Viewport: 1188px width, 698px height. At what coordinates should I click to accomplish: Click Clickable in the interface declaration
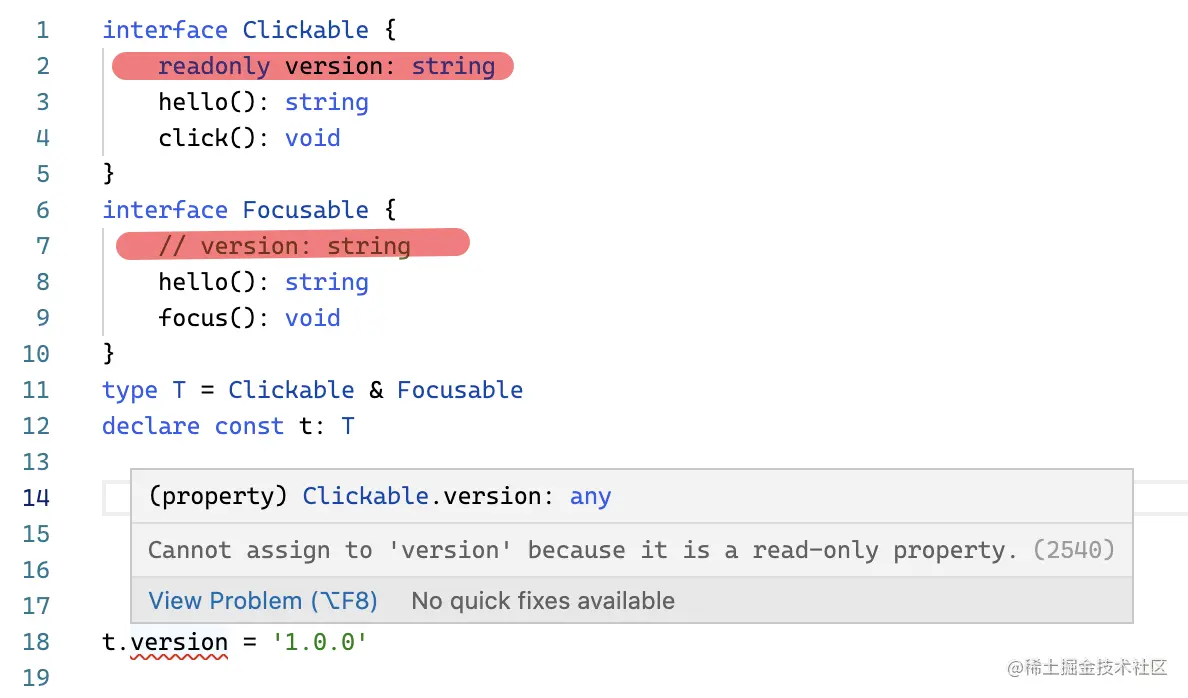pyautogui.click(x=305, y=30)
